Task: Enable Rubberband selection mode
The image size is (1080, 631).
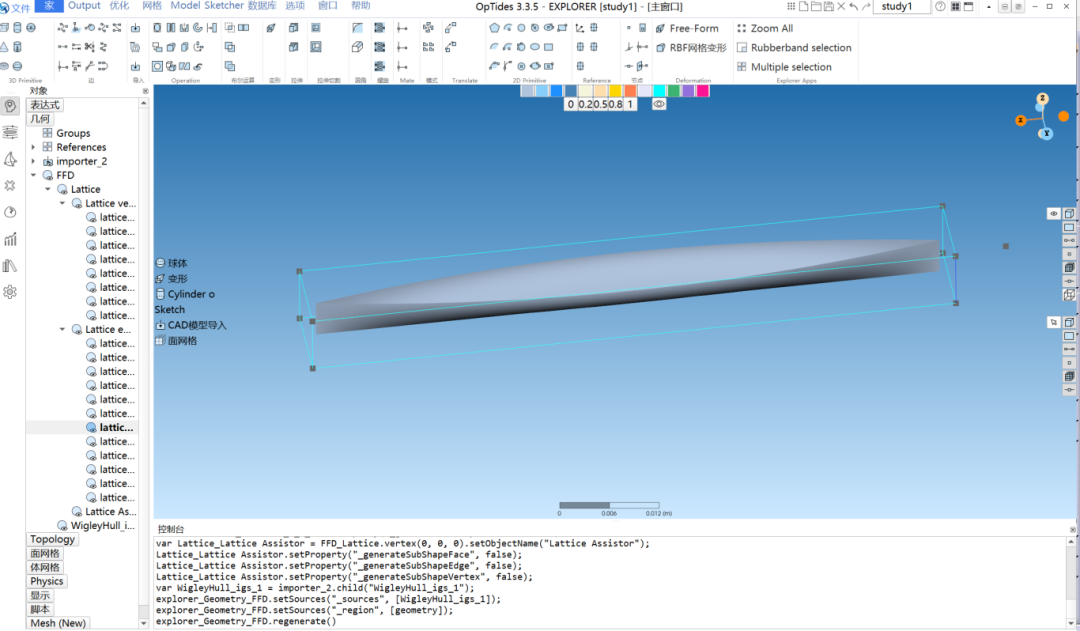Action: tap(793, 48)
